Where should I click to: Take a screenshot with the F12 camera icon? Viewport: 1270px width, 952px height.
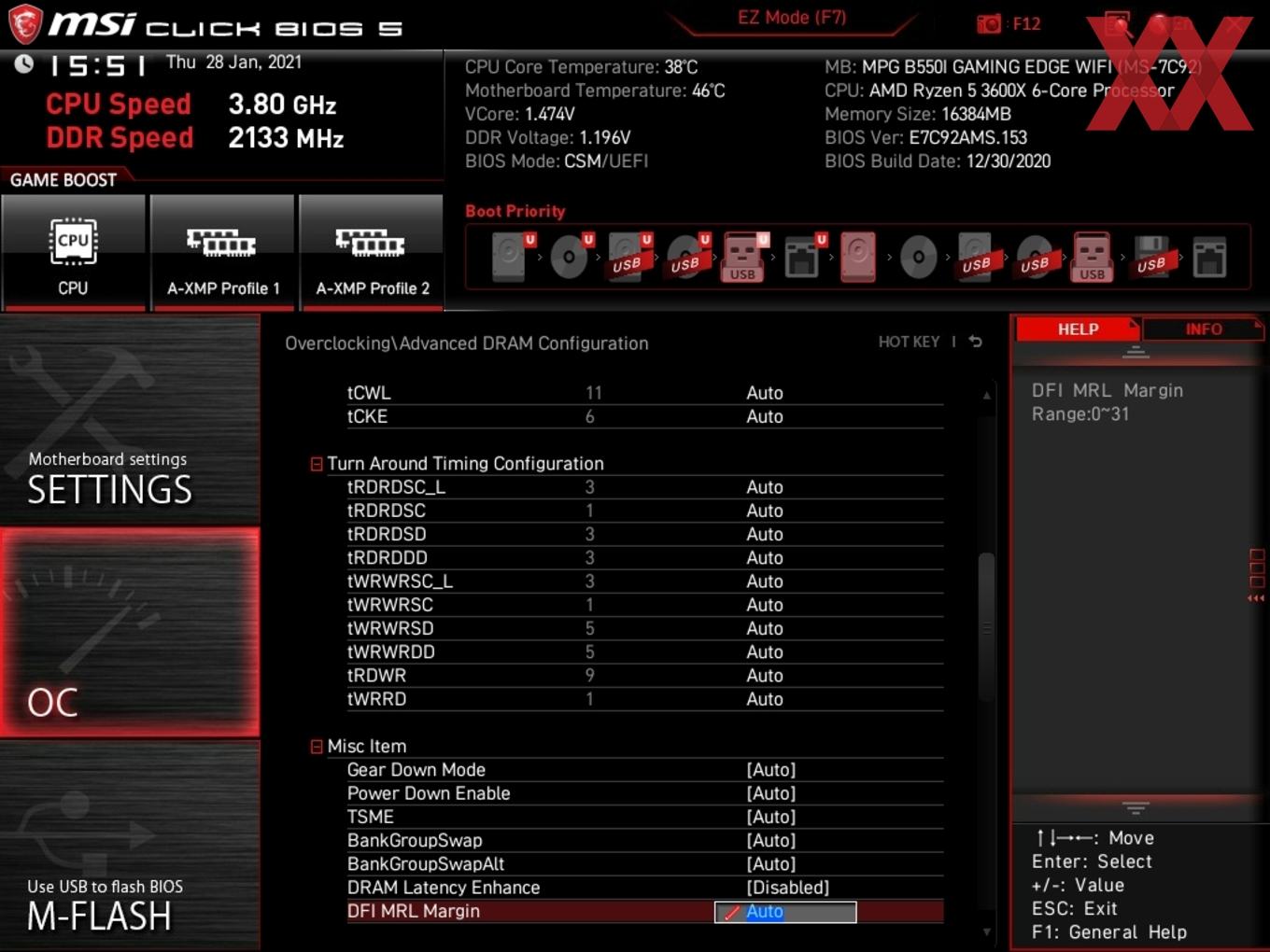989,23
